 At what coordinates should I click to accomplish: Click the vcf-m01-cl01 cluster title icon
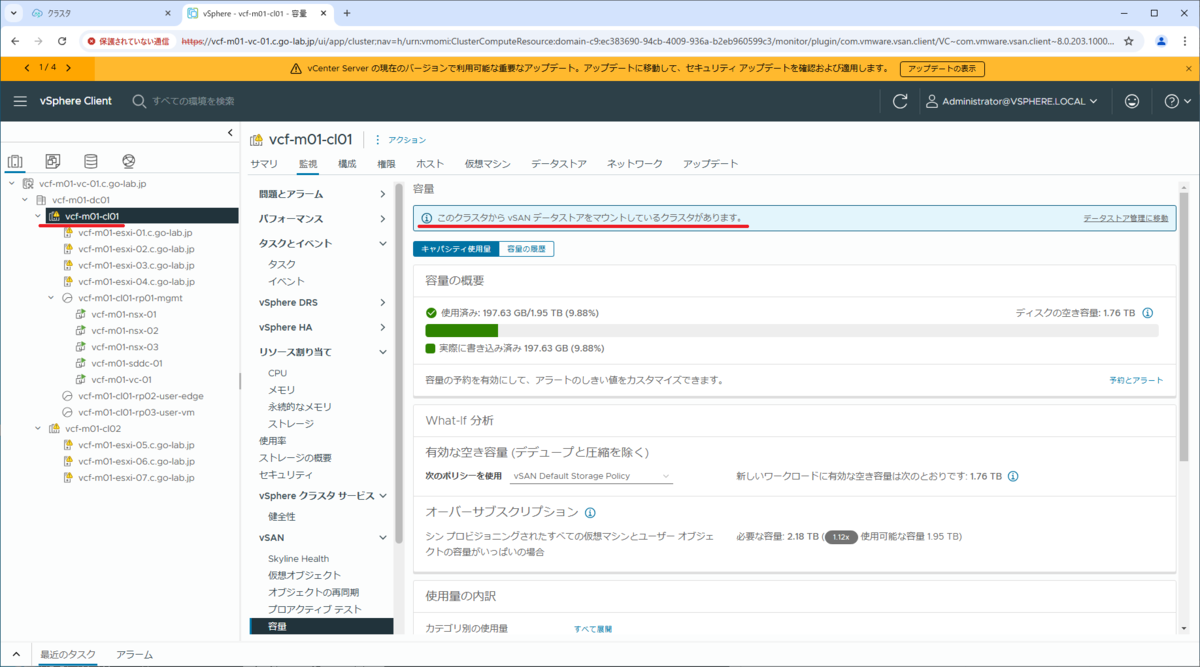point(257,140)
